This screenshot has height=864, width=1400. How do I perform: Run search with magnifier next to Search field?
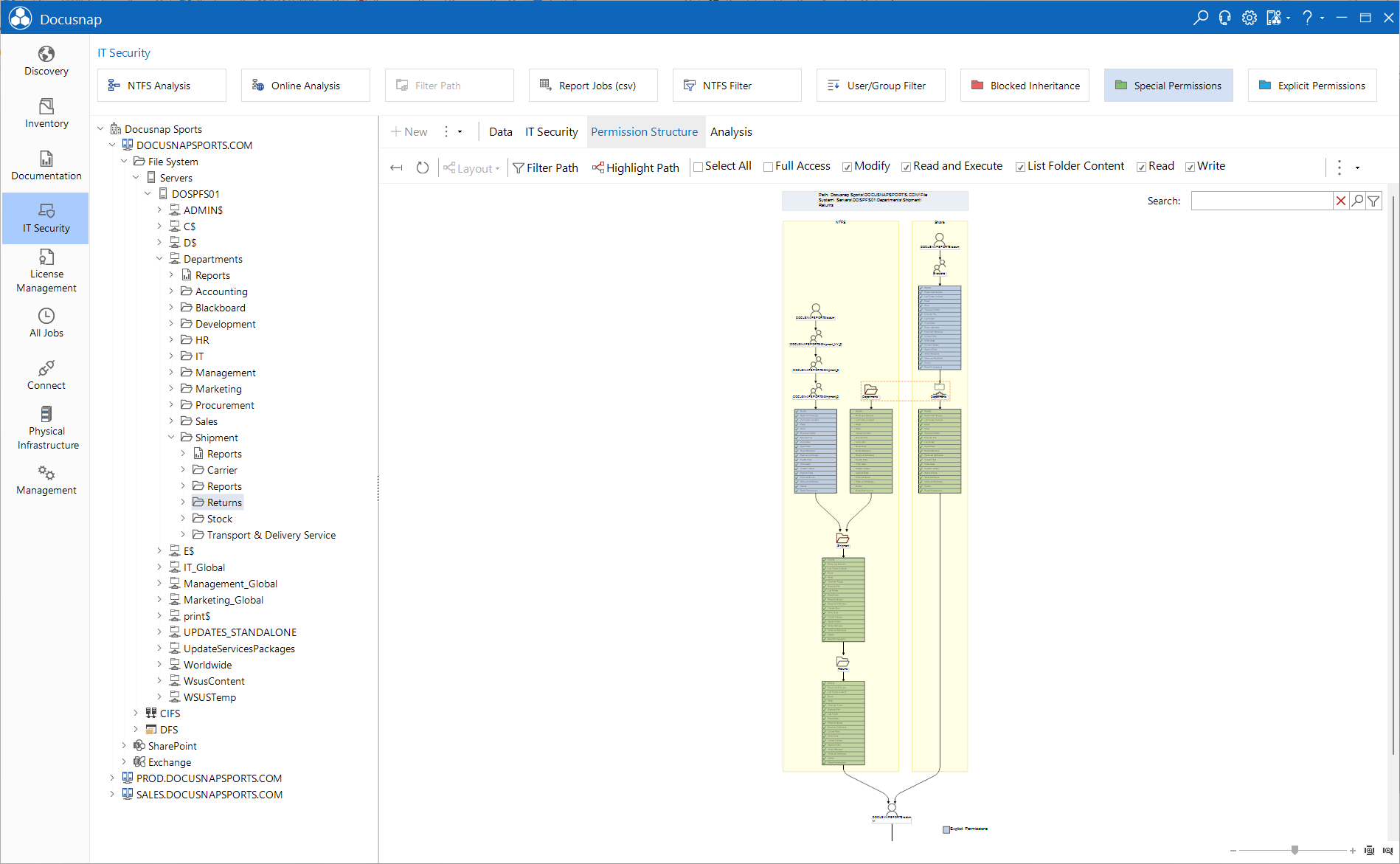pyautogui.click(x=1357, y=201)
